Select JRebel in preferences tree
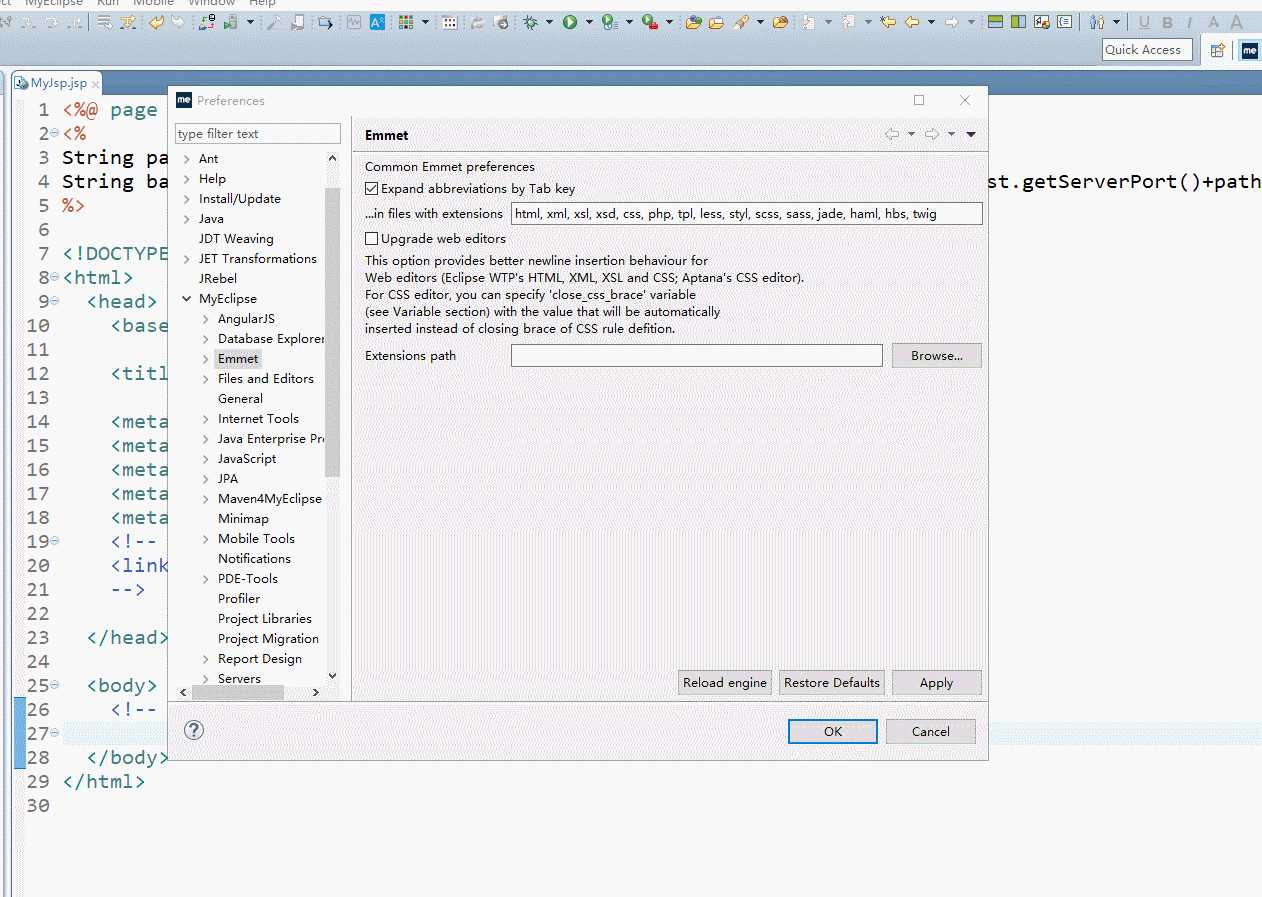Viewport: 1262px width, 897px height. click(218, 279)
